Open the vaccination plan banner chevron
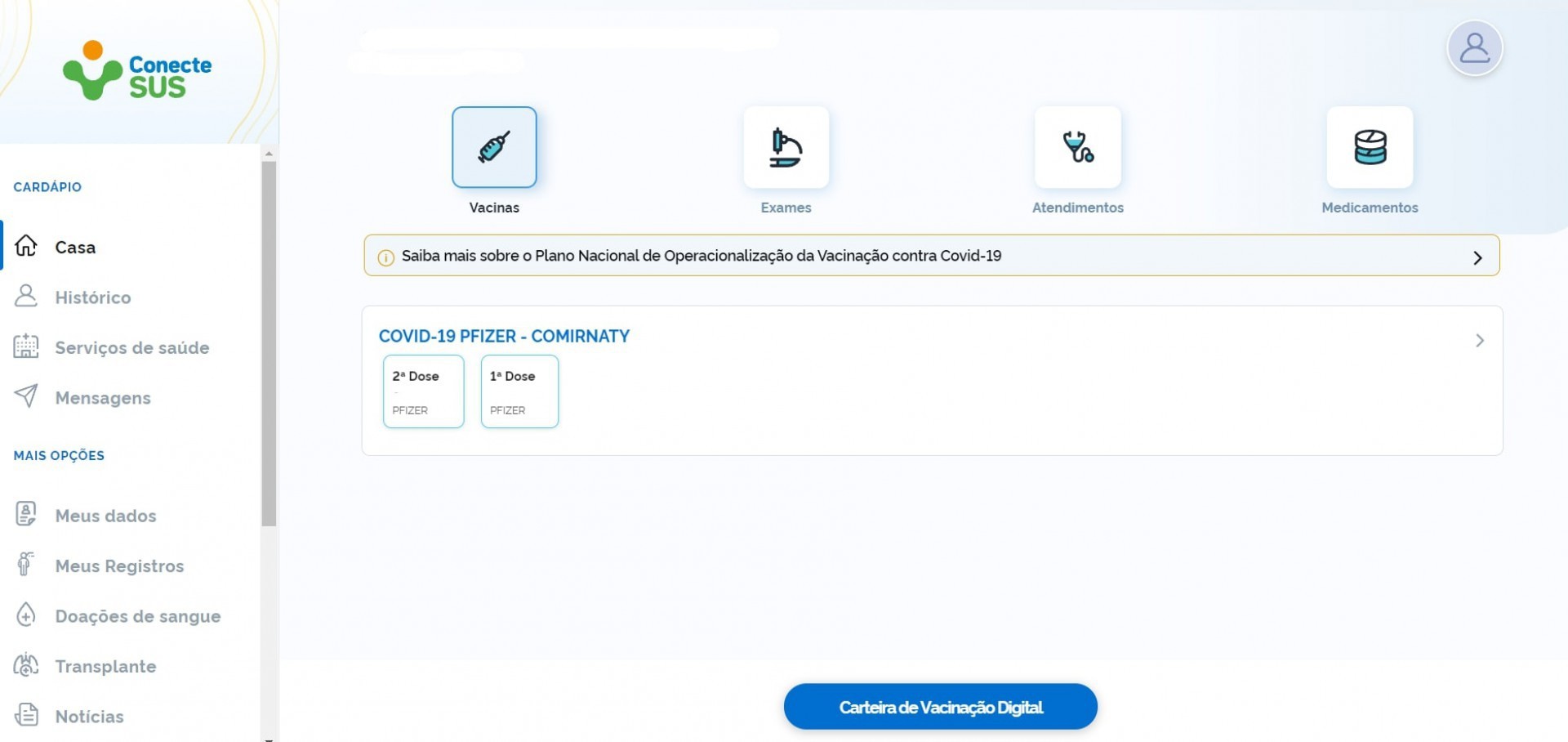The width and height of the screenshot is (1568, 742). pos(1477,256)
